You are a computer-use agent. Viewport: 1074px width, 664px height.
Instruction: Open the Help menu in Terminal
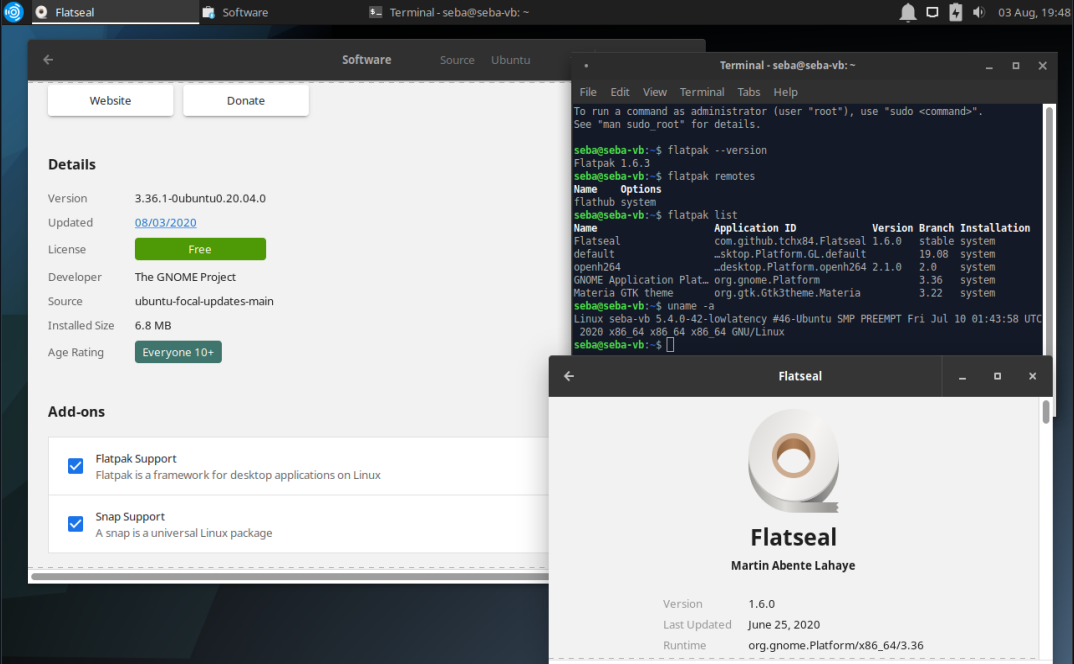point(786,92)
